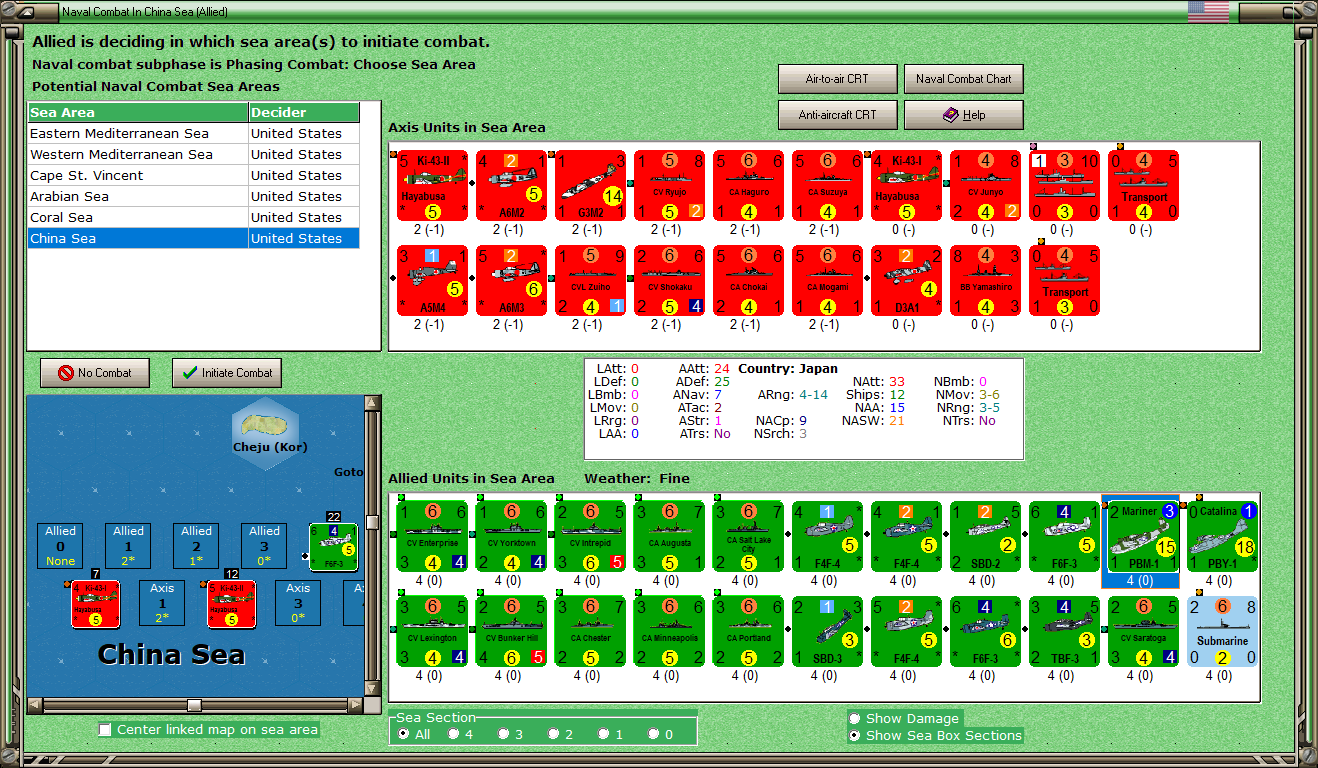
Task: Open the Help window
Action: [x=964, y=115]
